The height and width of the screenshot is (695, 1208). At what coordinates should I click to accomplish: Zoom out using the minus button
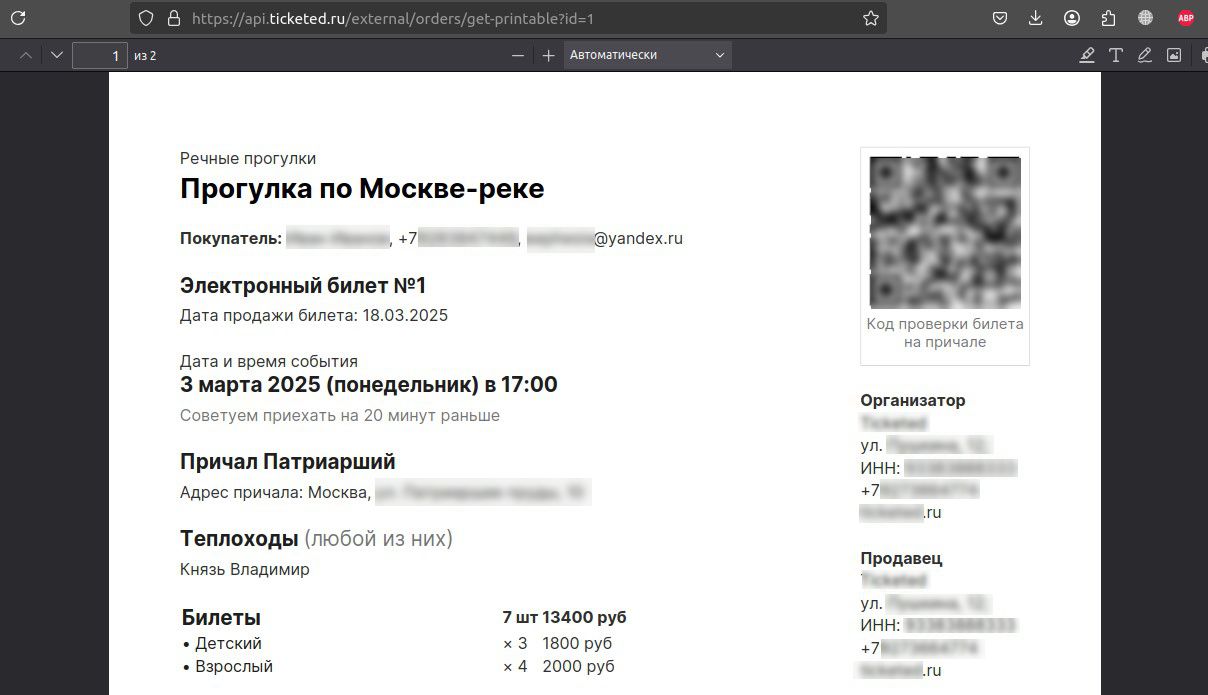(x=518, y=55)
